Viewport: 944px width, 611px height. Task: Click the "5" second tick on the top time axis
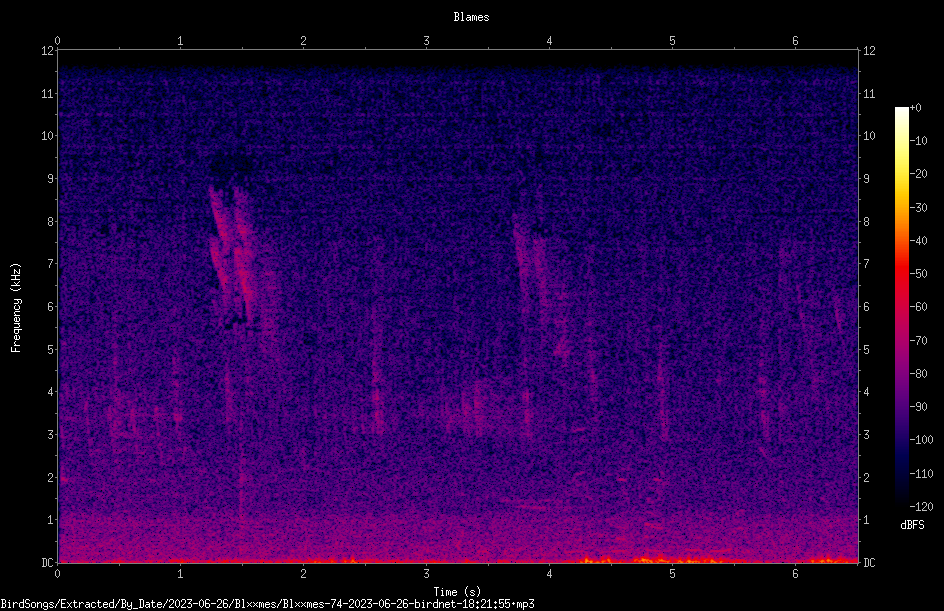pos(672,41)
